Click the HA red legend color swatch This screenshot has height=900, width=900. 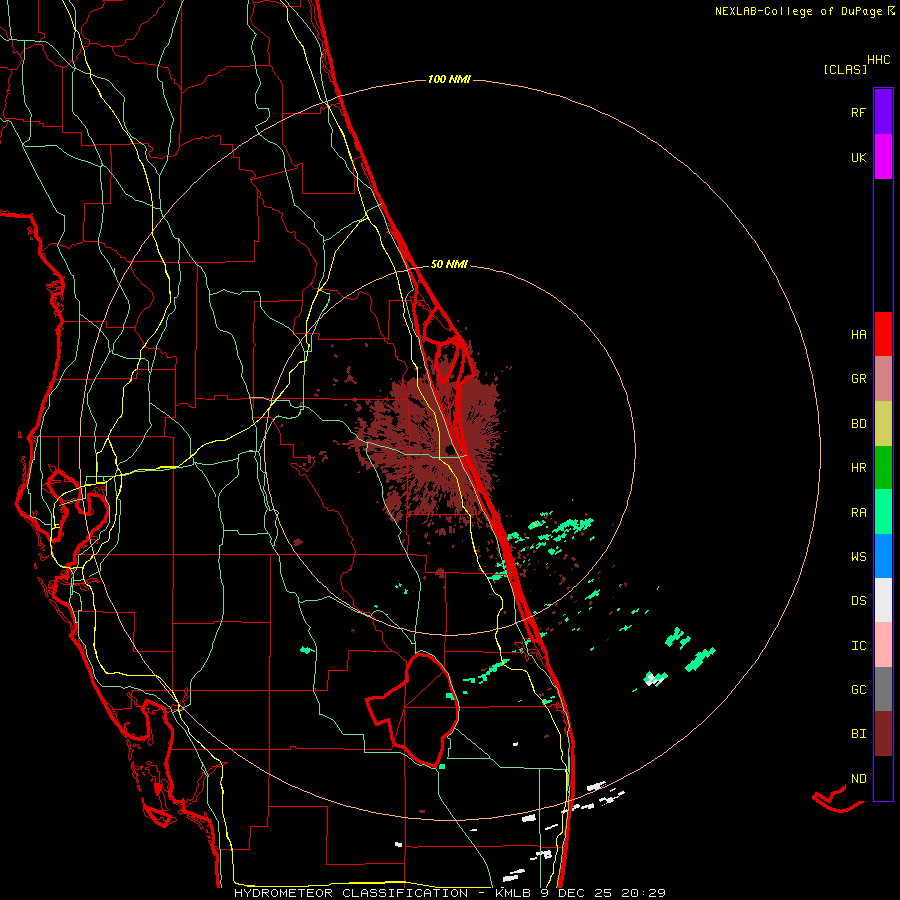coord(883,334)
